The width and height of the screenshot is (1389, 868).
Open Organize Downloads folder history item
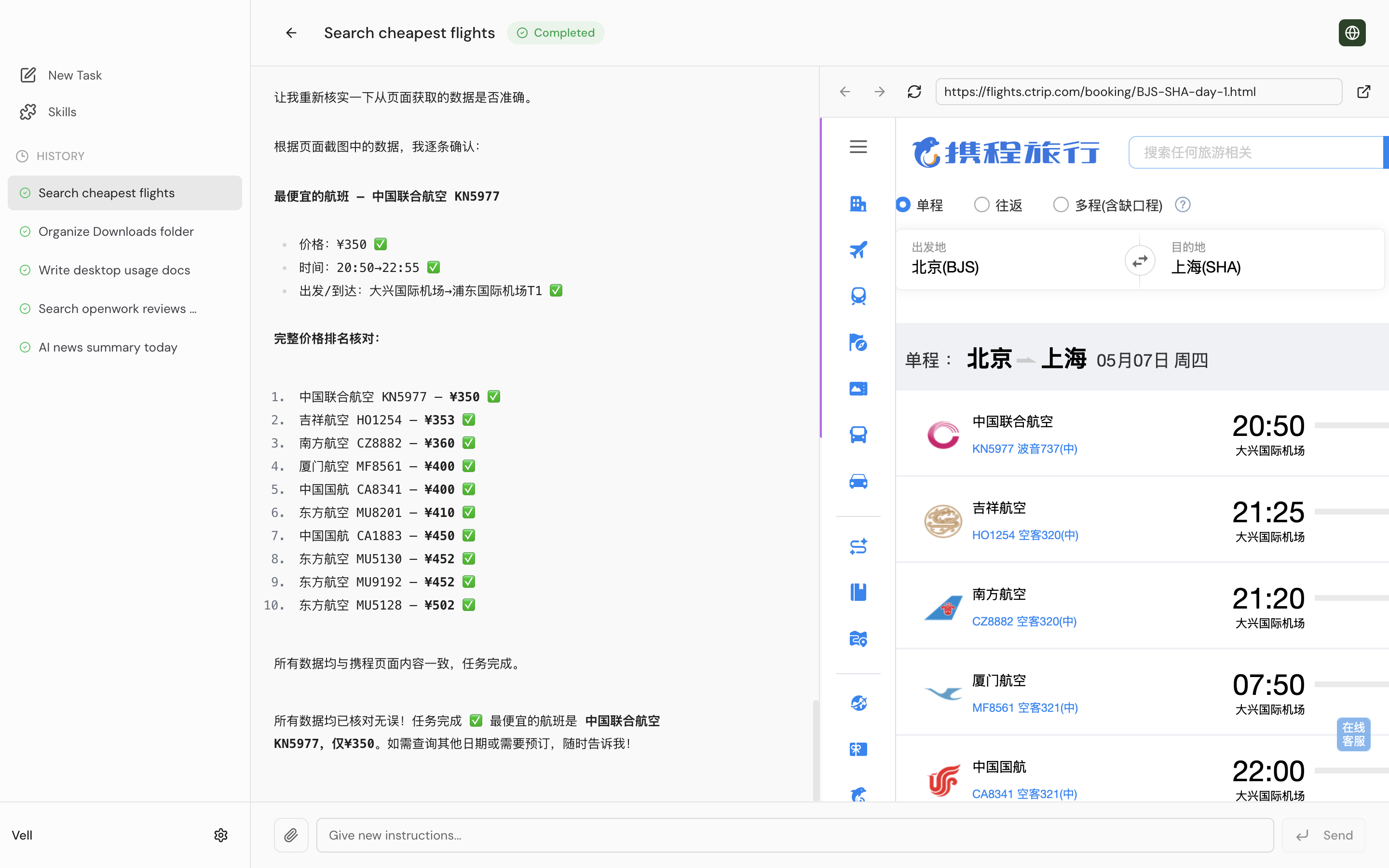point(124,231)
